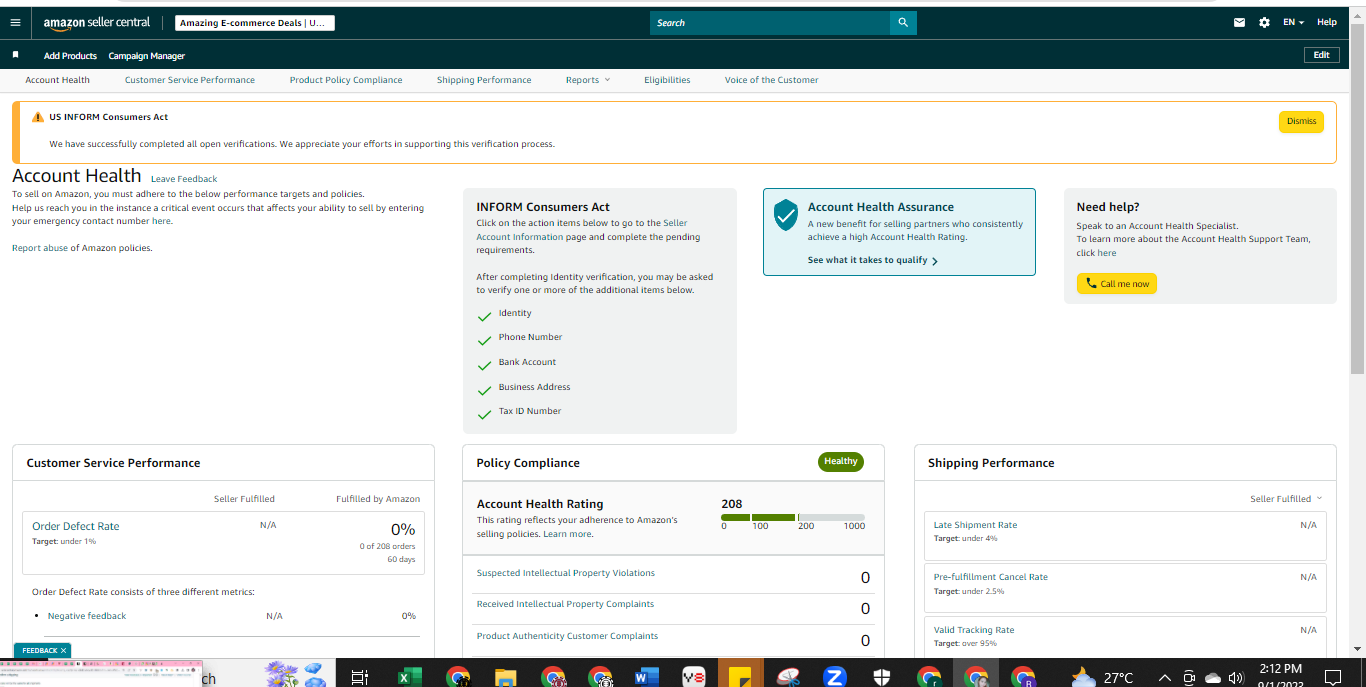Click into the Search input field

click(x=770, y=22)
